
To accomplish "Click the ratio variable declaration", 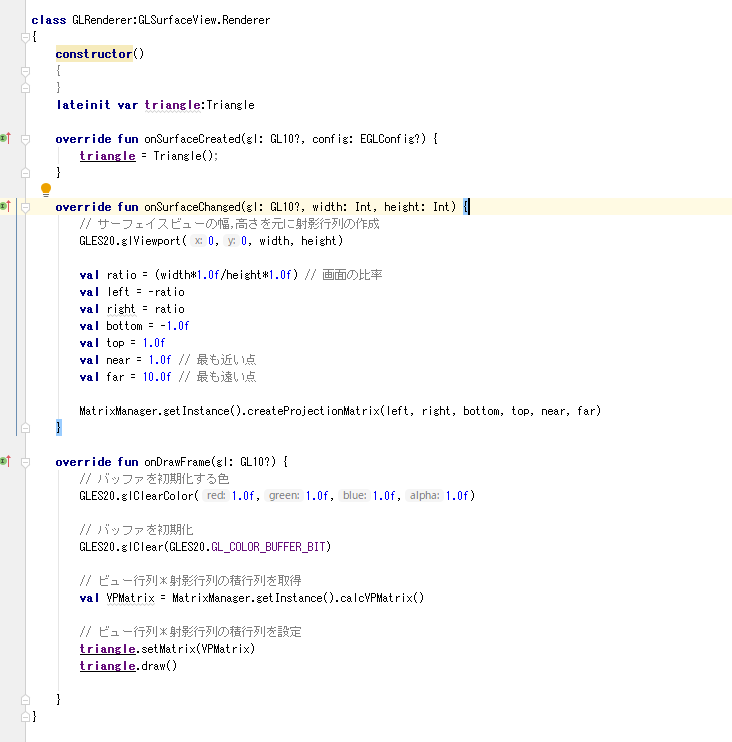I will (122, 275).
